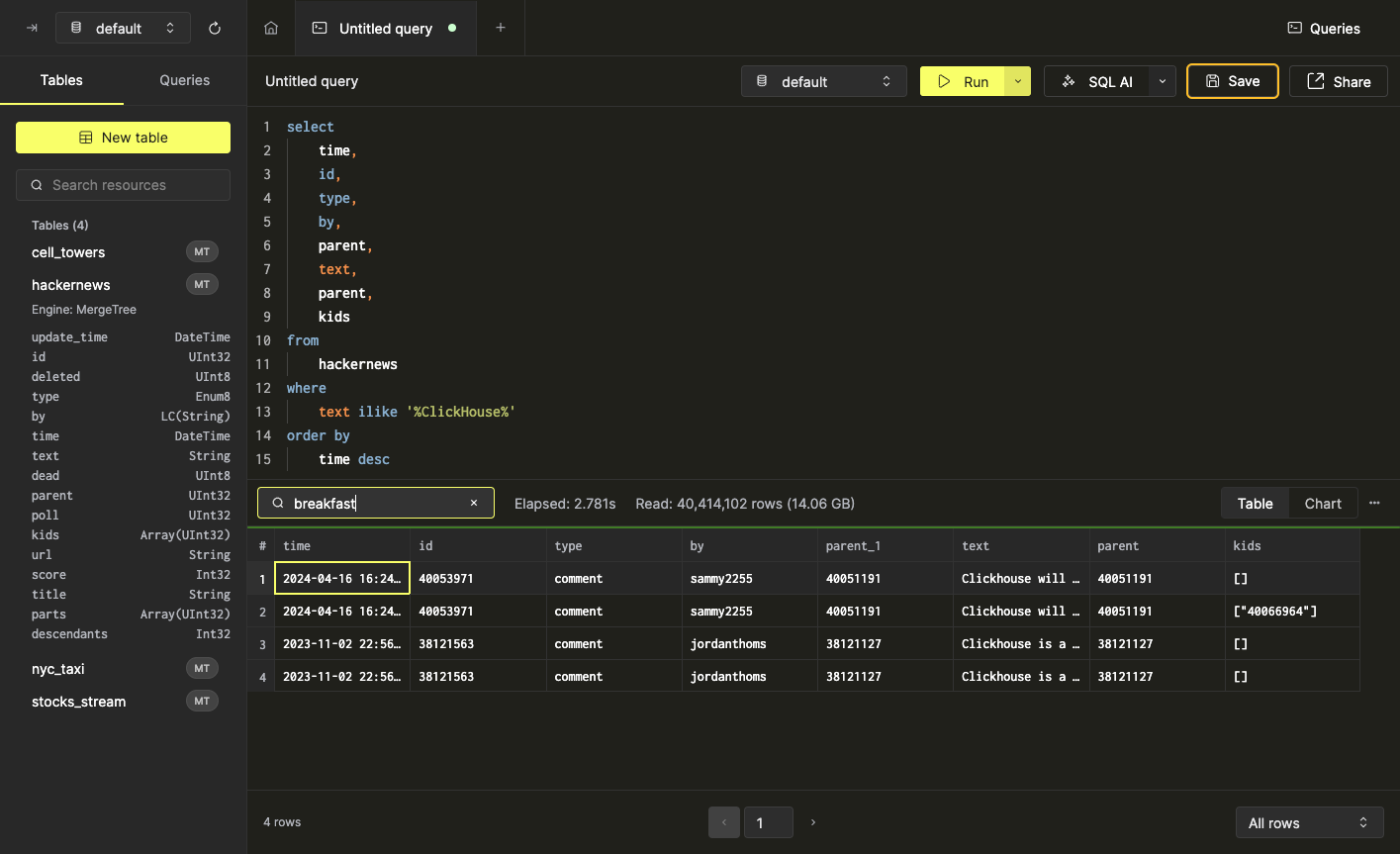Save the current query
Viewport: 1400px width, 854px height.
tap(1232, 81)
